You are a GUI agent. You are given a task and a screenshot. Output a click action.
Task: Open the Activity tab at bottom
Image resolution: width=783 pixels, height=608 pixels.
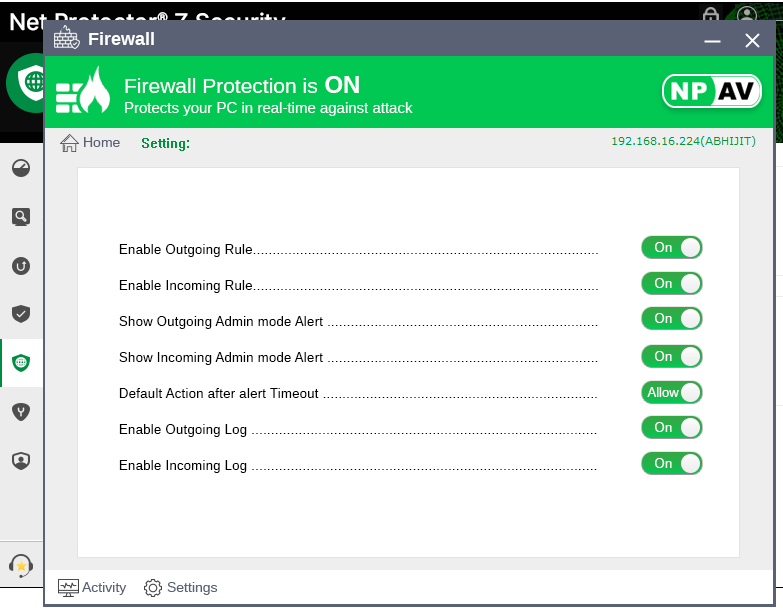92,588
